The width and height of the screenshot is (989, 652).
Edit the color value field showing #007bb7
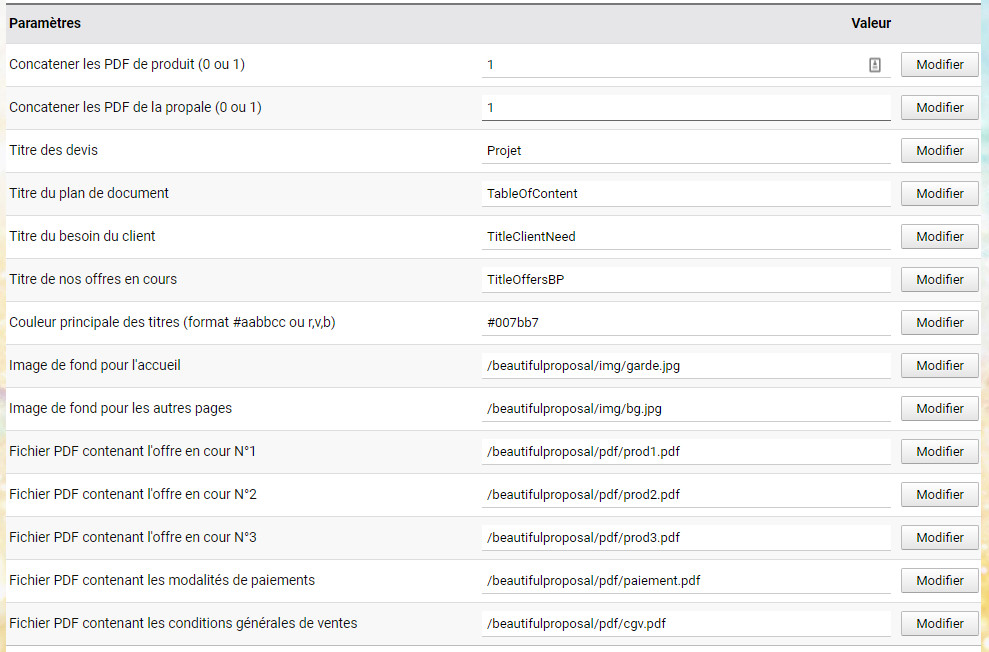(686, 322)
